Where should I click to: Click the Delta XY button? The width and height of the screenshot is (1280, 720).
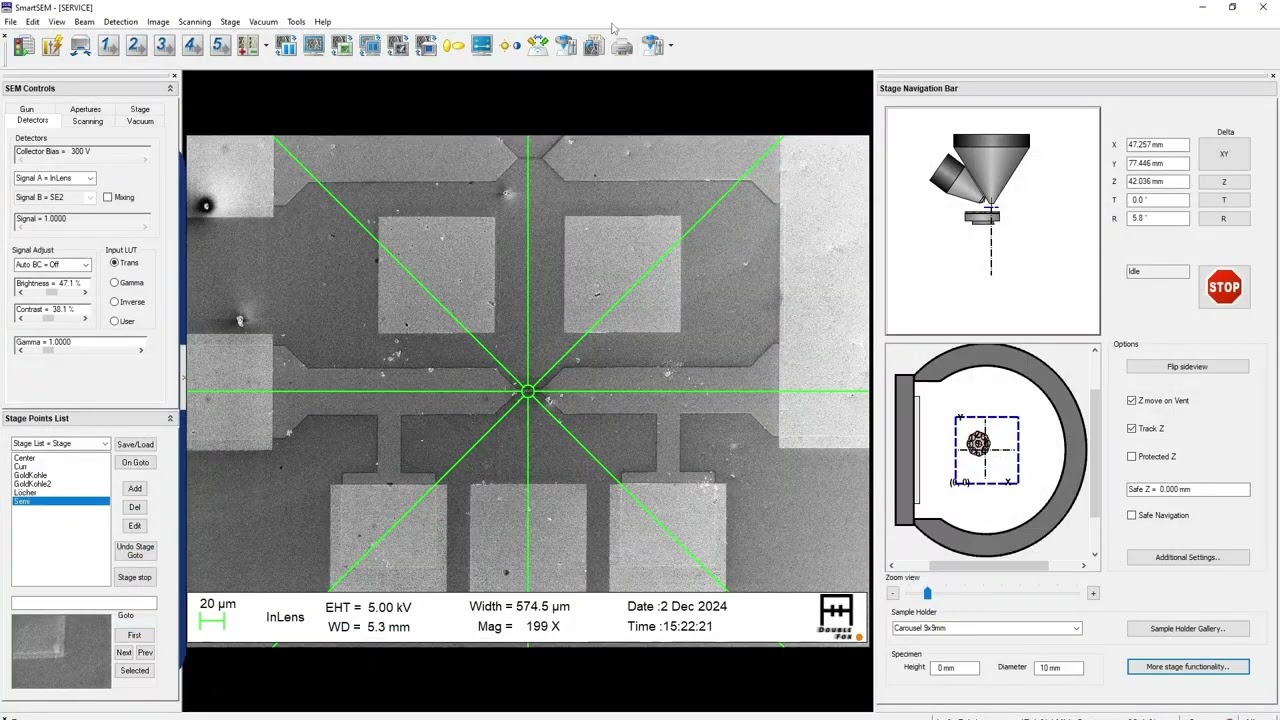coord(1224,154)
